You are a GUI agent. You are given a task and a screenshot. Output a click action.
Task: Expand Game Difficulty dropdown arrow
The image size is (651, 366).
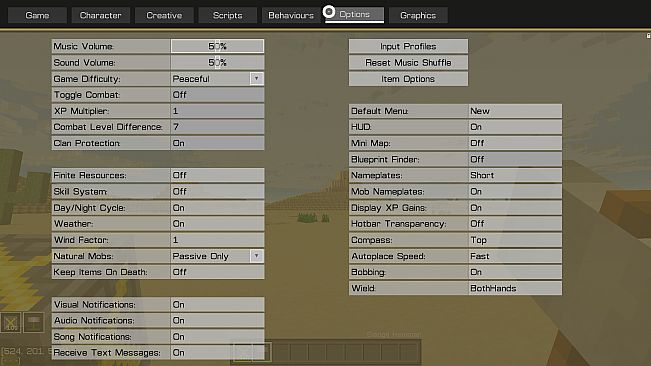[x=257, y=78]
